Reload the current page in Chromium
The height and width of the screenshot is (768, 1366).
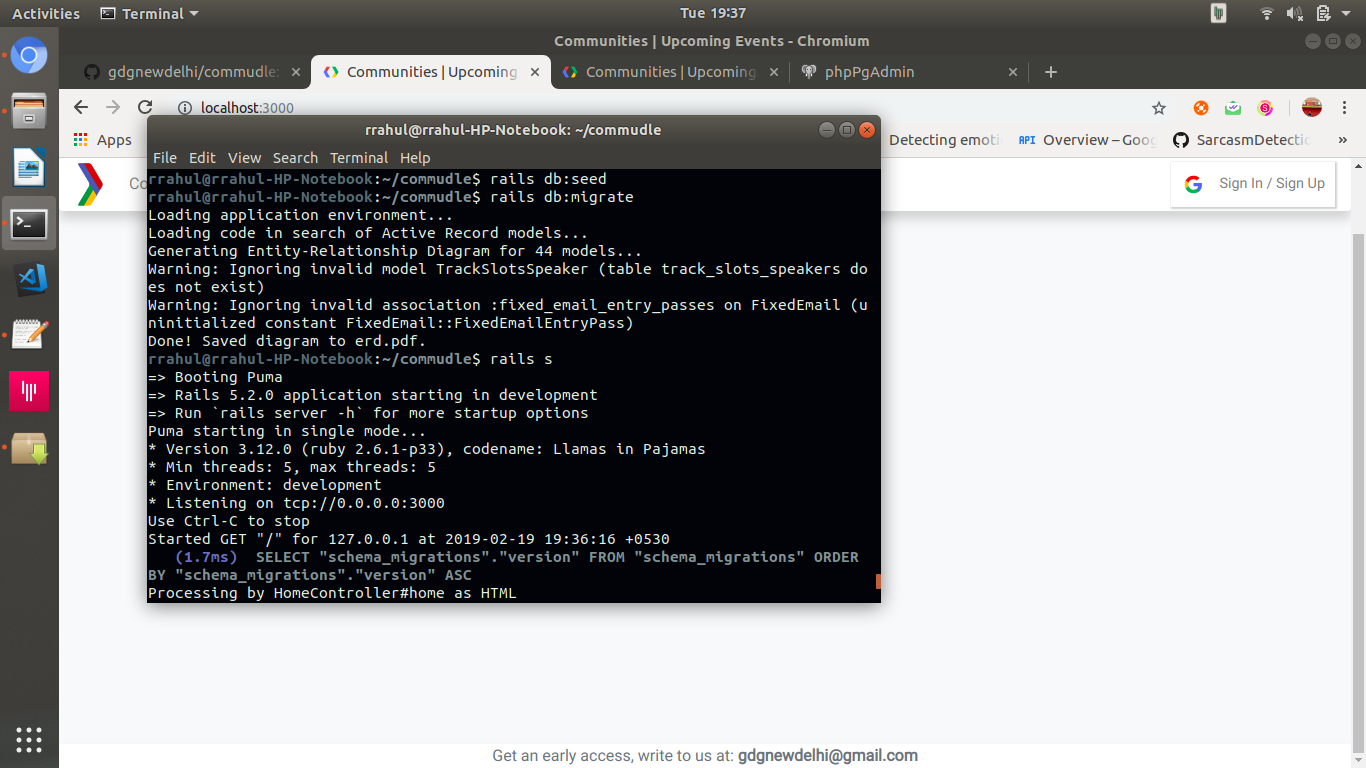tap(144, 107)
